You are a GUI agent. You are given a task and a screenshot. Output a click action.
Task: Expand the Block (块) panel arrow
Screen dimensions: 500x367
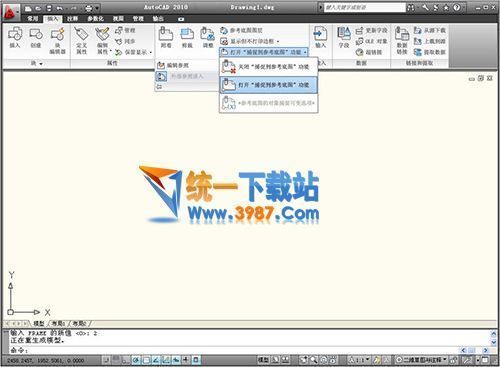[x=41, y=63]
